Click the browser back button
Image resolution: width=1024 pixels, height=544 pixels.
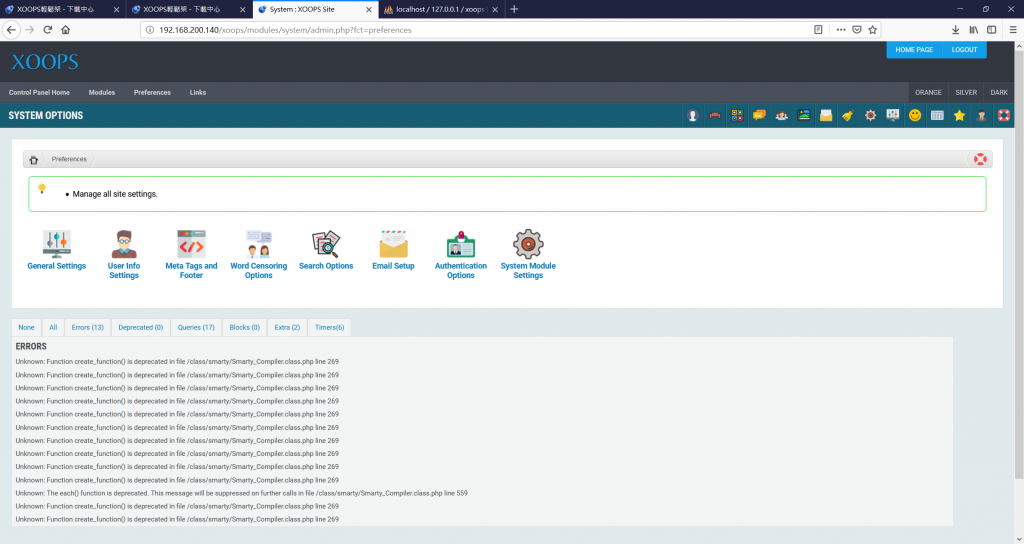coord(11,30)
